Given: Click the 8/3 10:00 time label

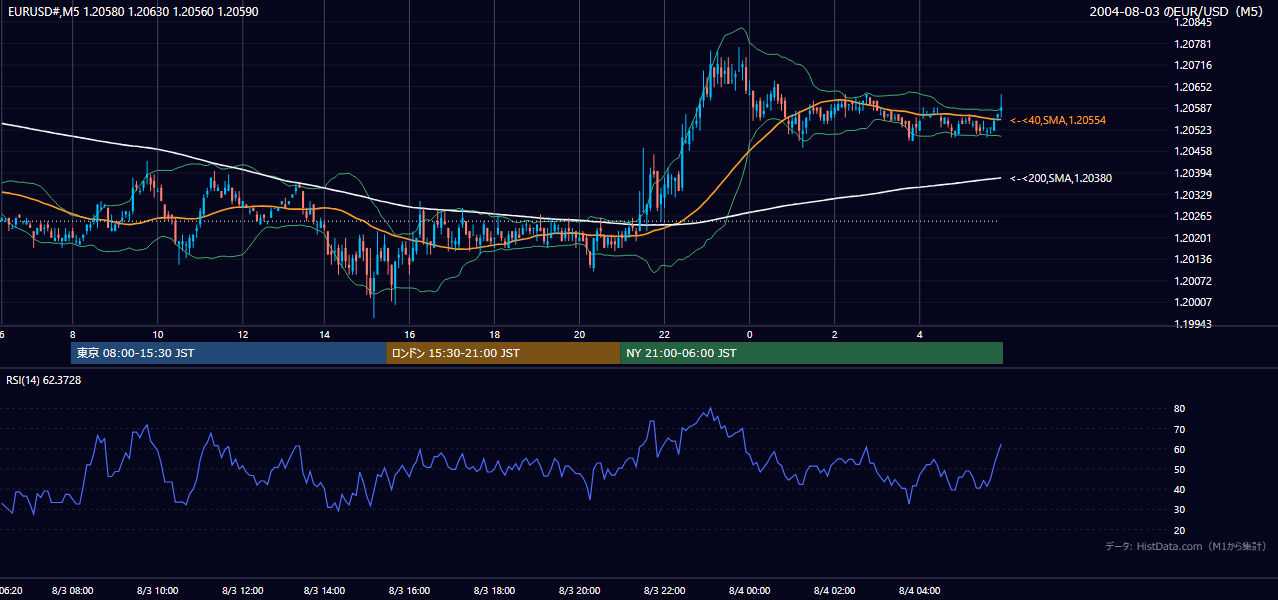Looking at the screenshot, I should 158,591.
